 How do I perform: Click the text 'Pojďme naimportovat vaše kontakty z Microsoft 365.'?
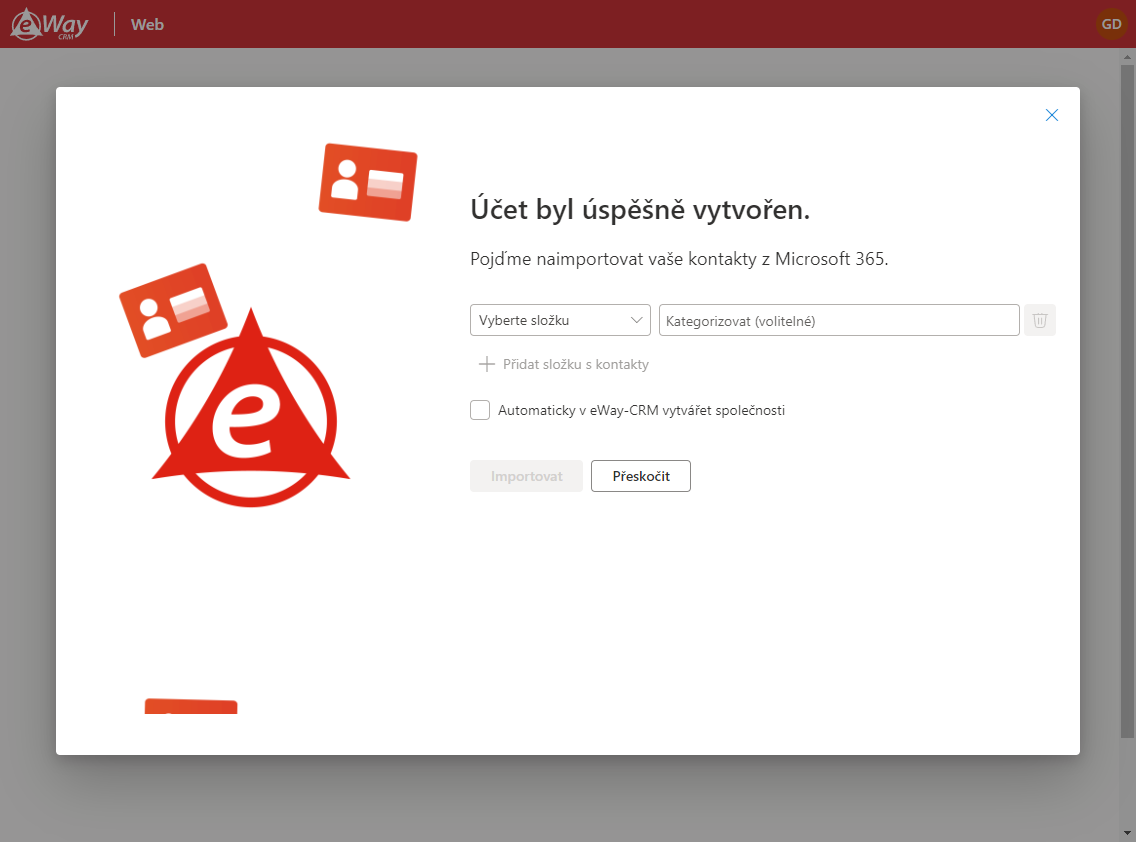tap(679, 259)
